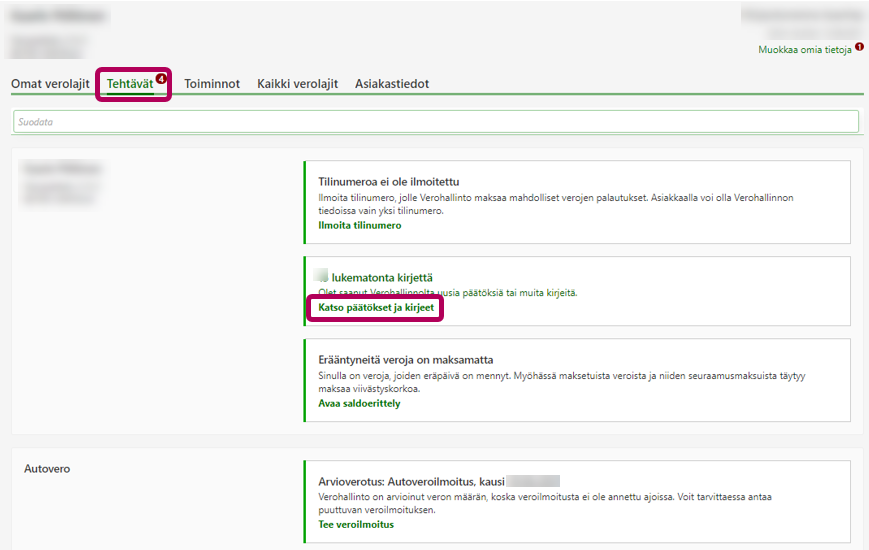Select the Toiminnot tab
The image size is (869, 550).
(212, 84)
